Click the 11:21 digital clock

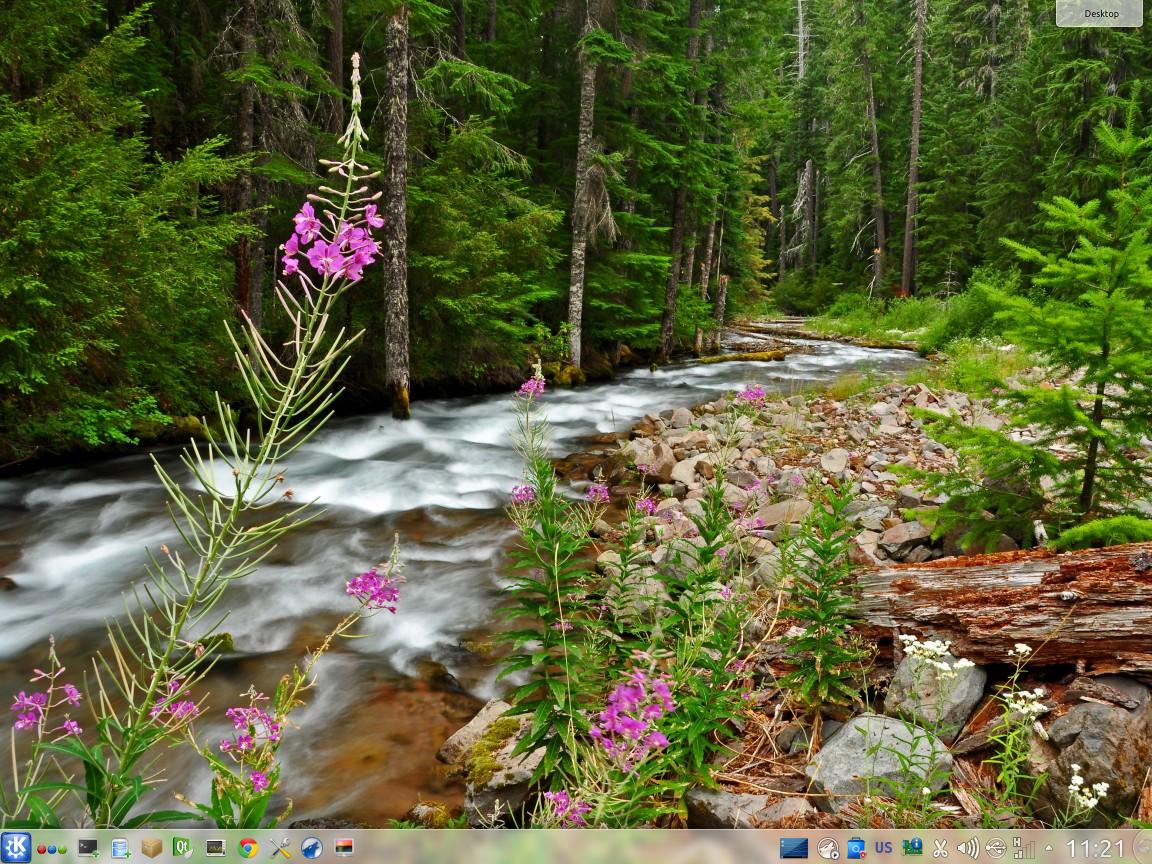1095,849
